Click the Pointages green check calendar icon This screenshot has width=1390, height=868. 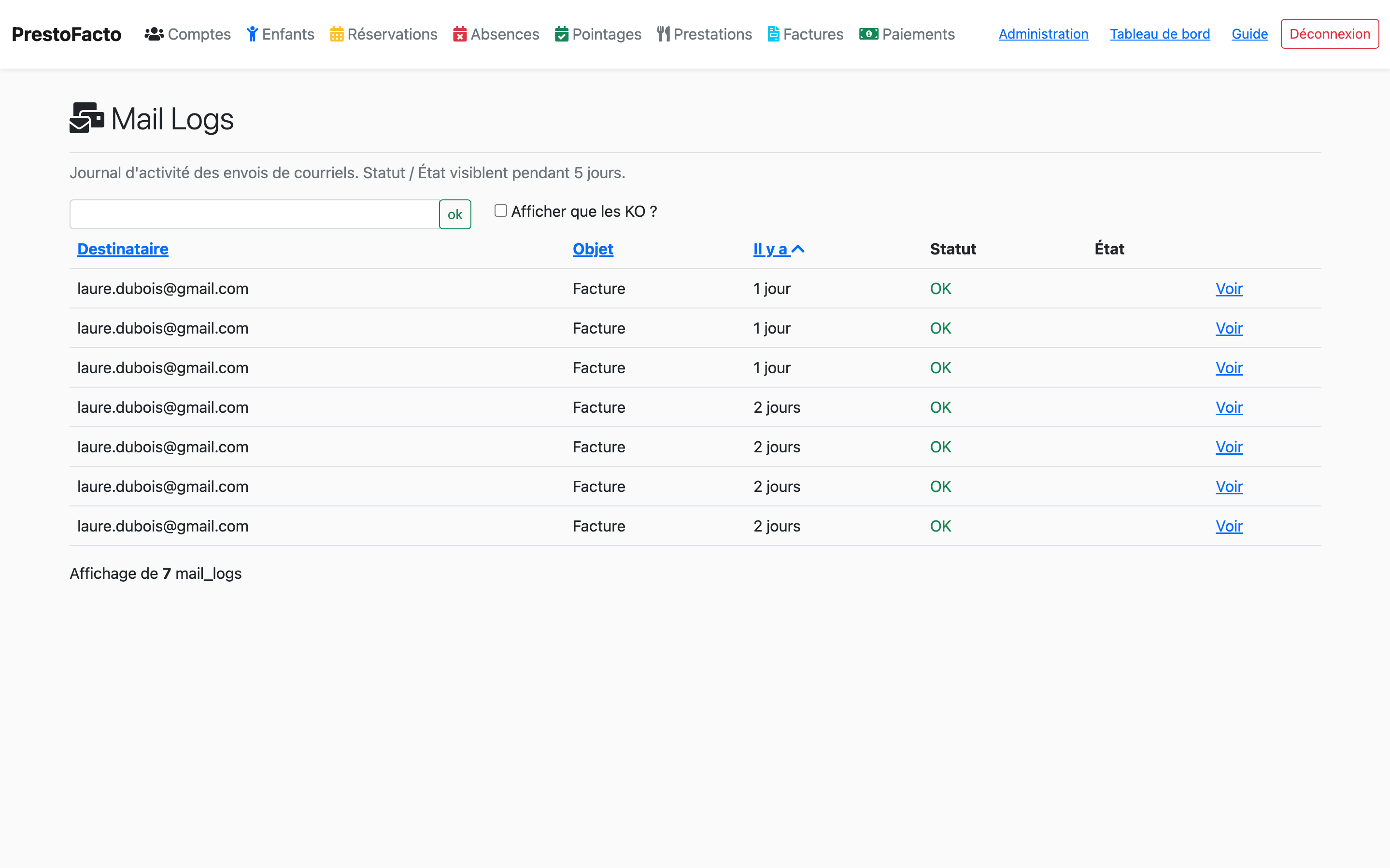tap(562, 34)
